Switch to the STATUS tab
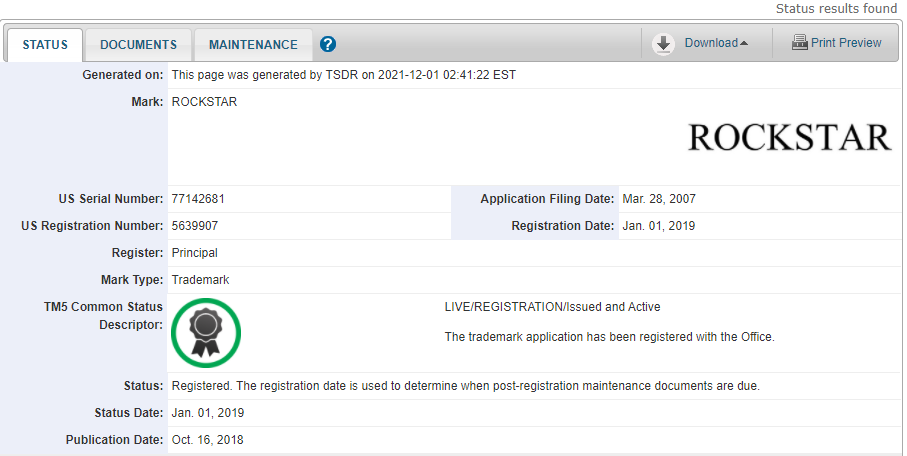 45,45
